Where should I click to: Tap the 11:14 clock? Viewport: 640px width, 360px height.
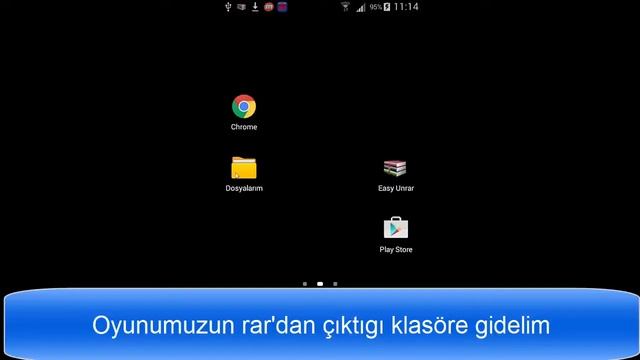(x=406, y=7)
